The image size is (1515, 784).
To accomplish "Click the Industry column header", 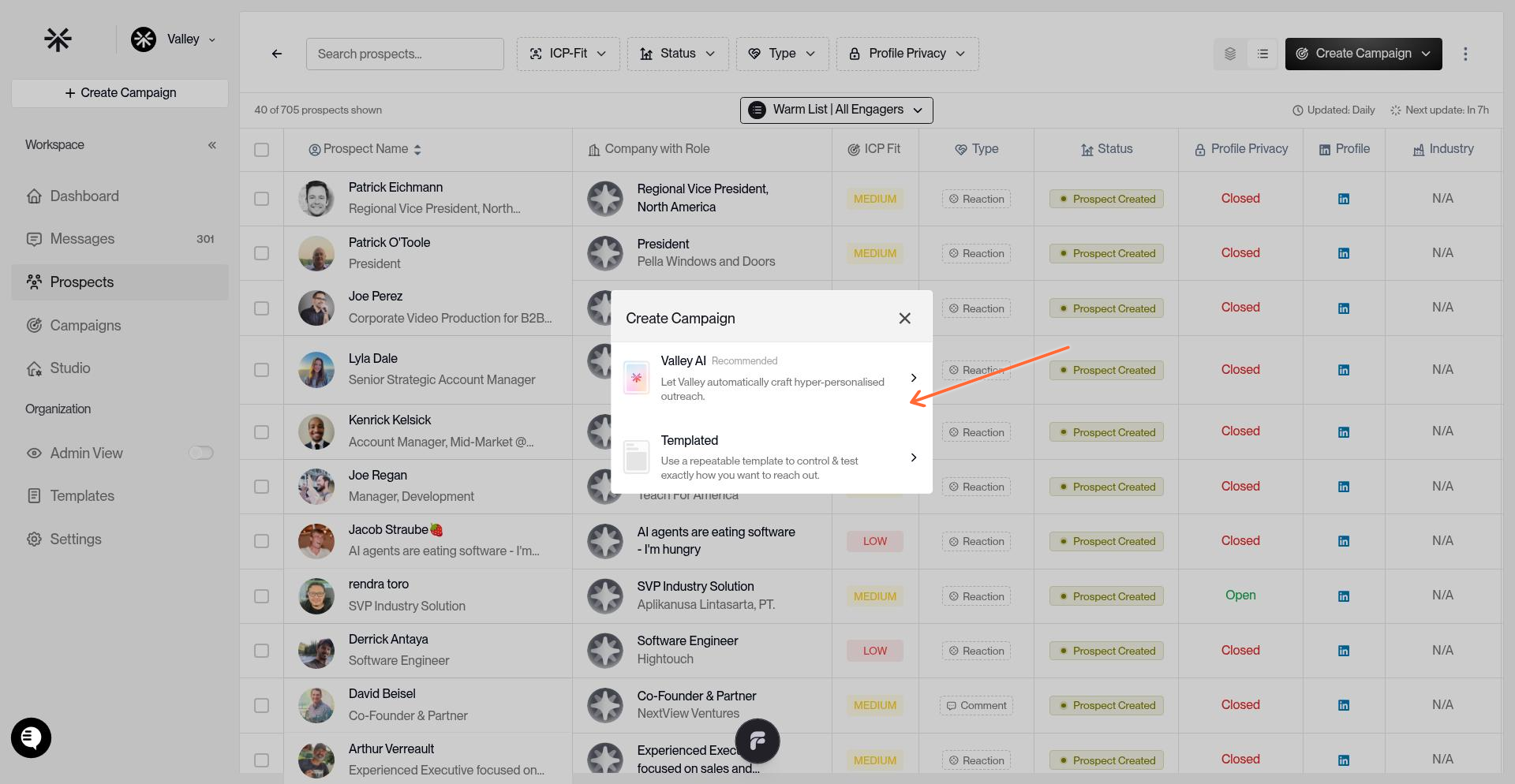I will (1443, 149).
